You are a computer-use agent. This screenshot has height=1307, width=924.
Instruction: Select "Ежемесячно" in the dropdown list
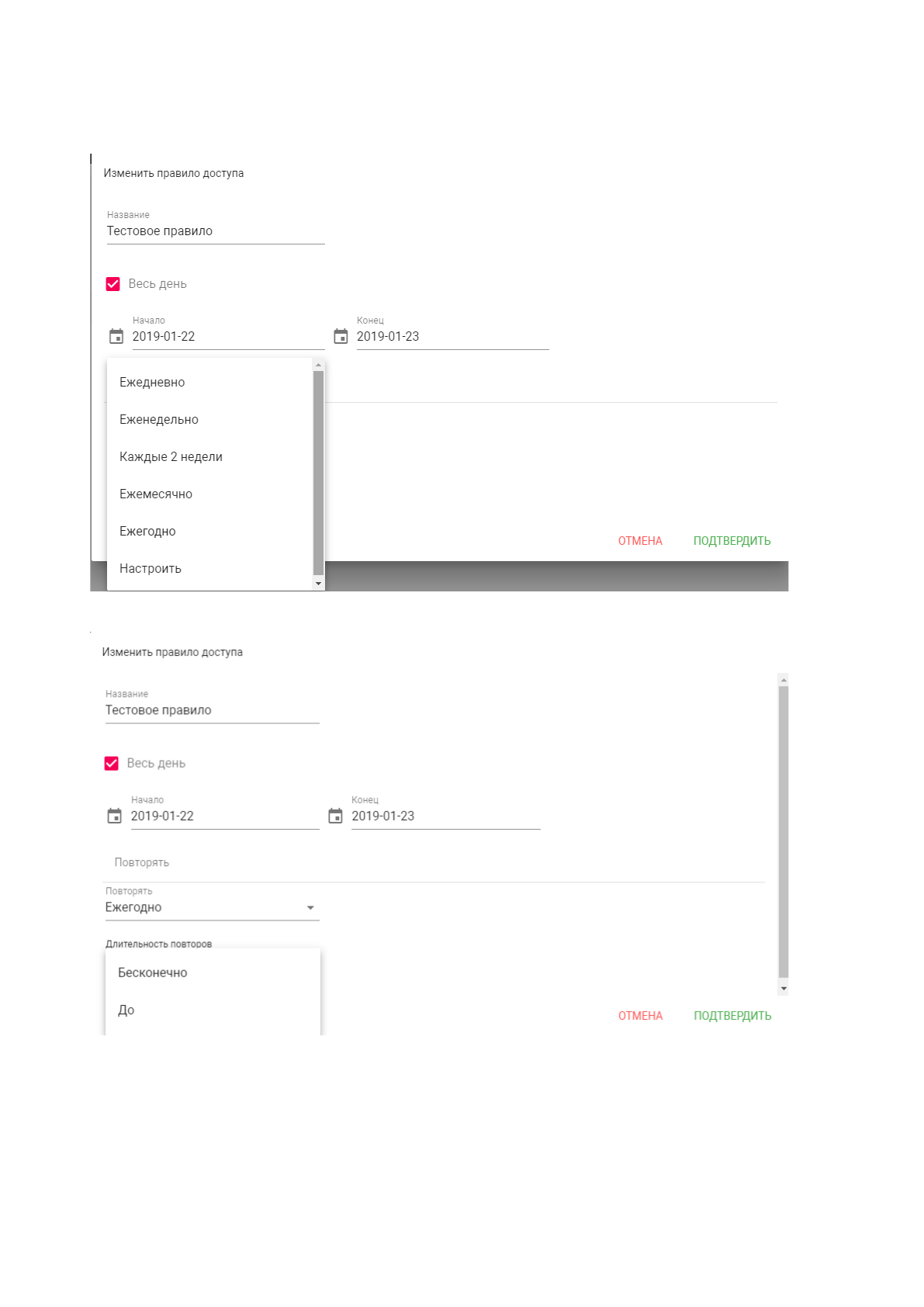click(156, 494)
